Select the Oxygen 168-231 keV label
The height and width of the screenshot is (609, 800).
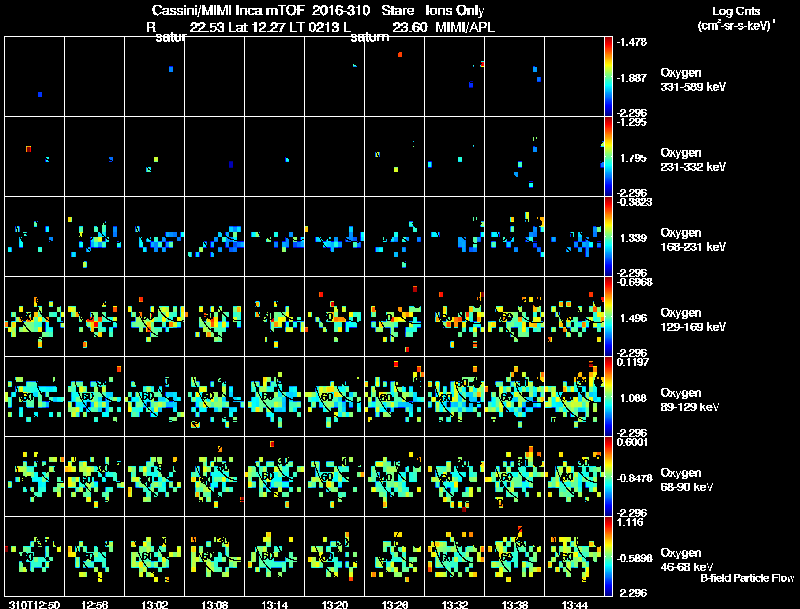point(693,240)
